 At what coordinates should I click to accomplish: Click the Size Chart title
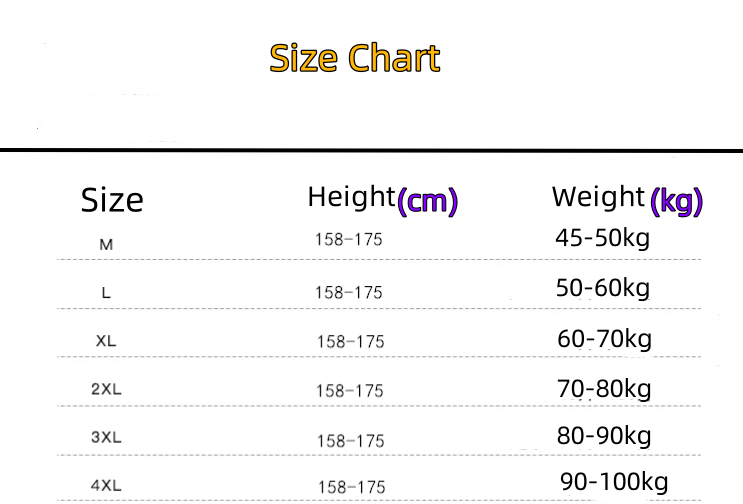click(x=355, y=59)
